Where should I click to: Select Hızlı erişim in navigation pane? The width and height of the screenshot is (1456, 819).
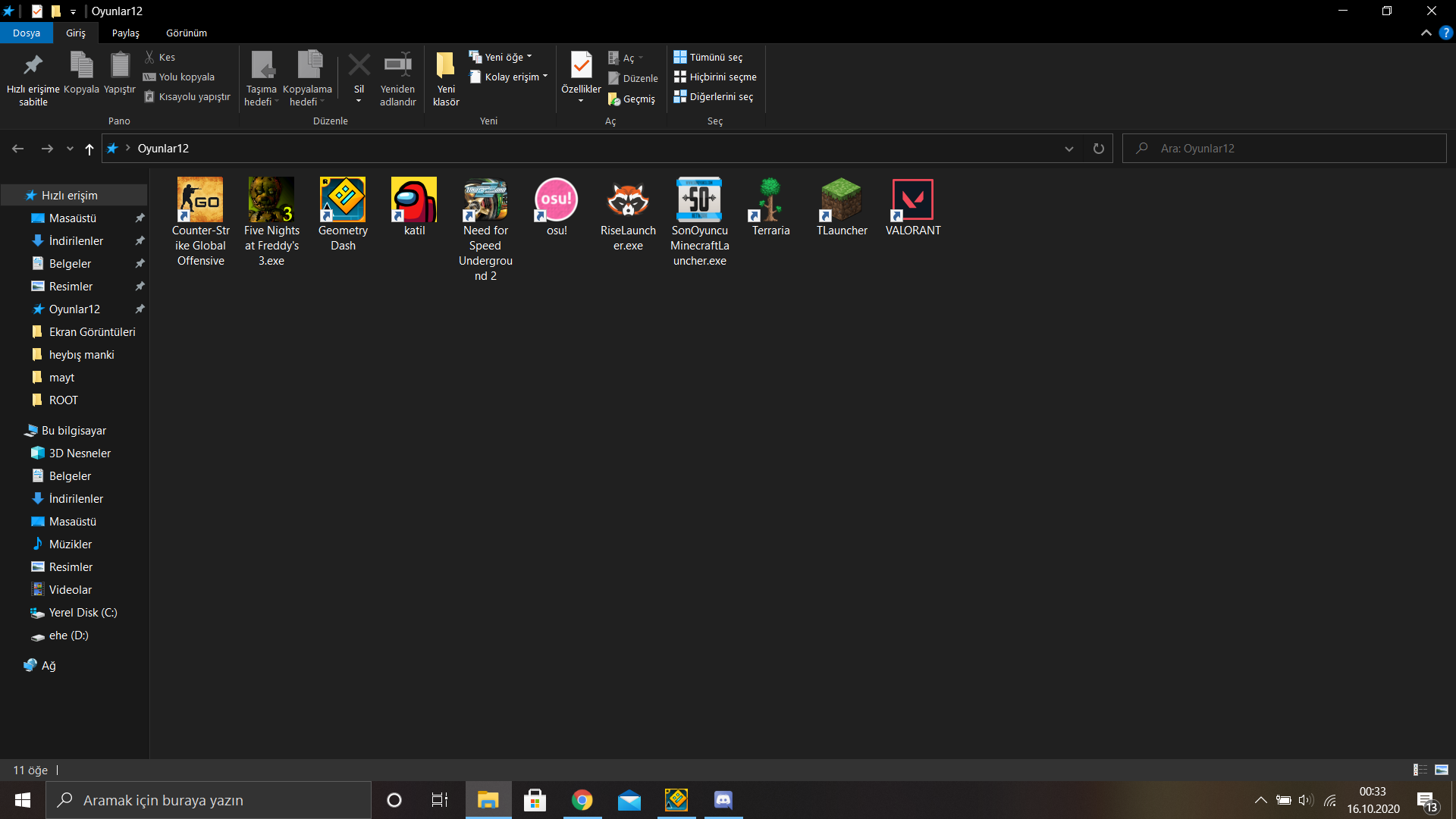(x=74, y=195)
